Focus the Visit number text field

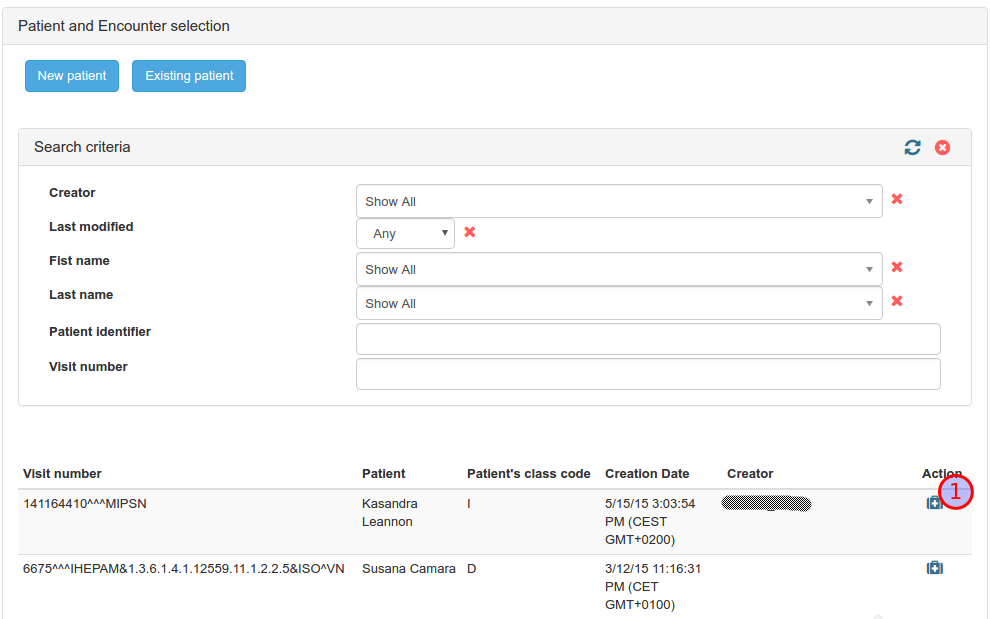coord(647,374)
